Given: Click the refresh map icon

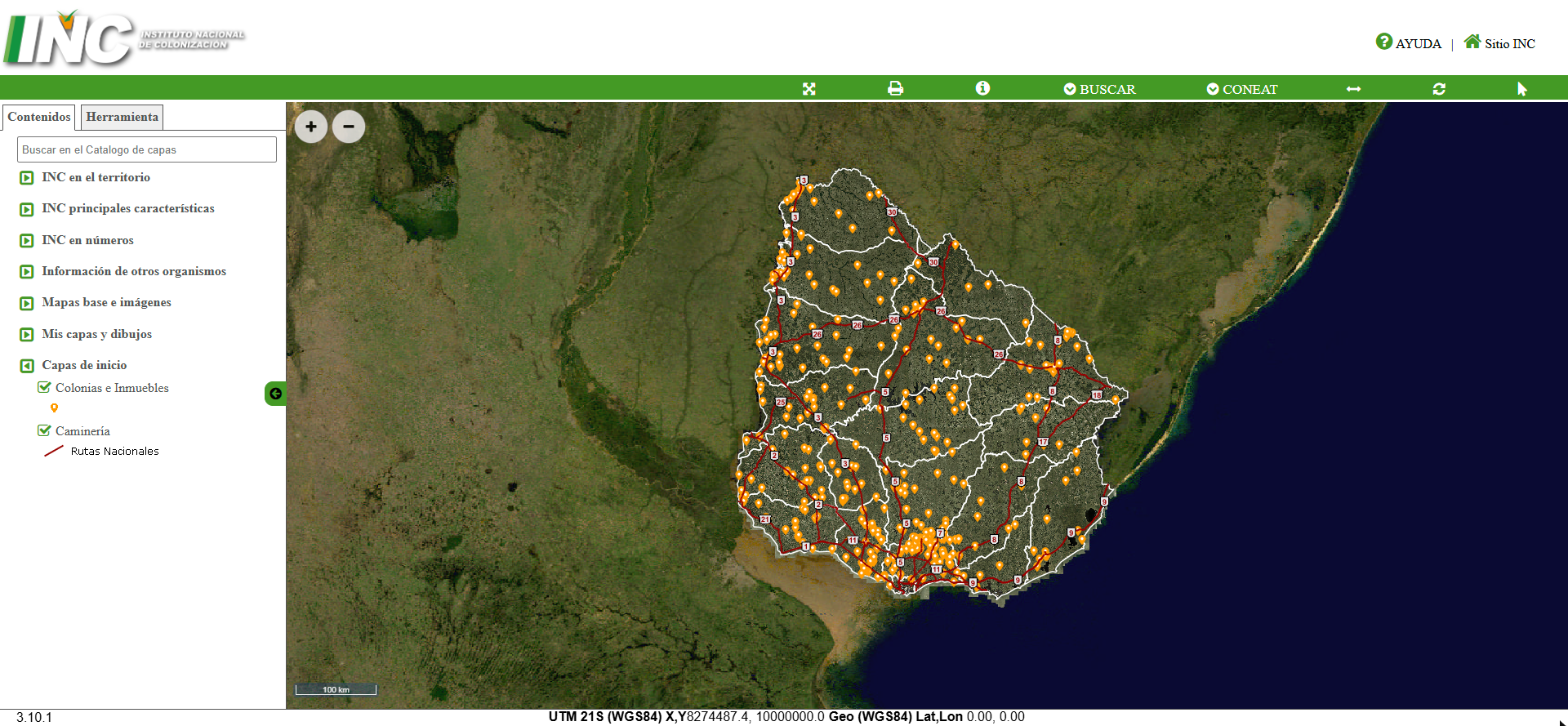Looking at the screenshot, I should pyautogui.click(x=1439, y=89).
